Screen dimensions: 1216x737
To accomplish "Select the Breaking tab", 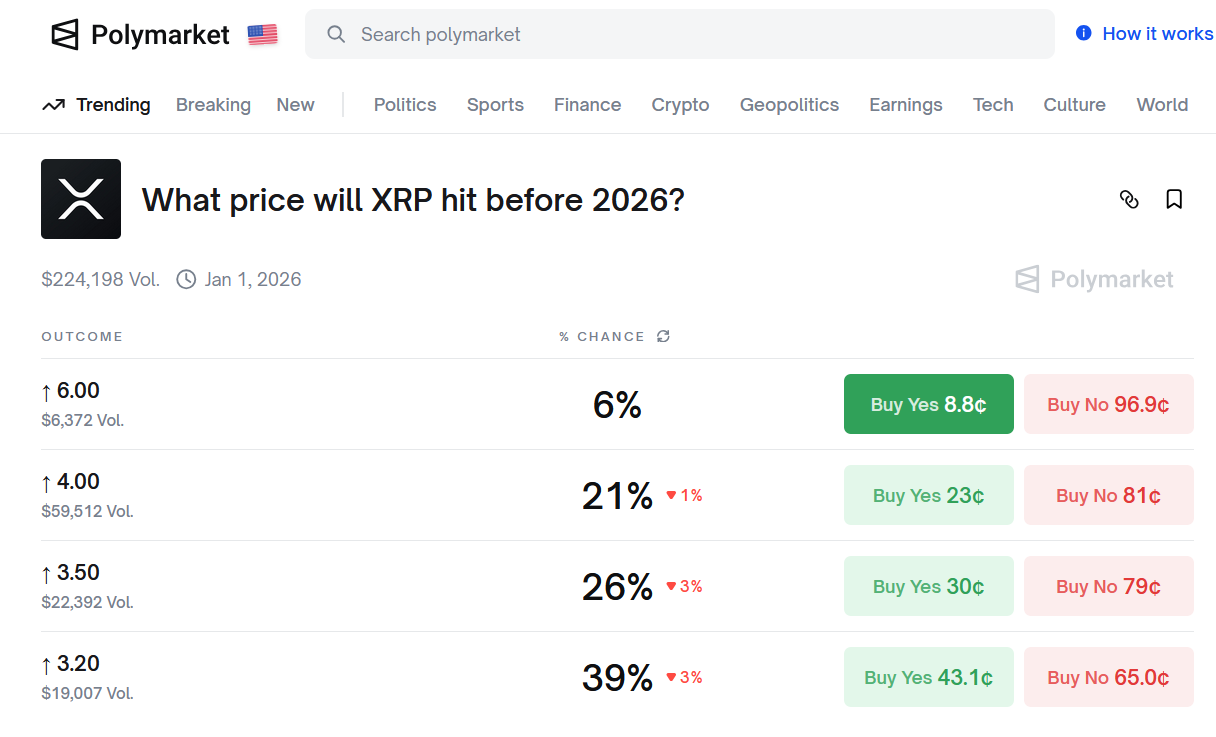I will [x=213, y=104].
